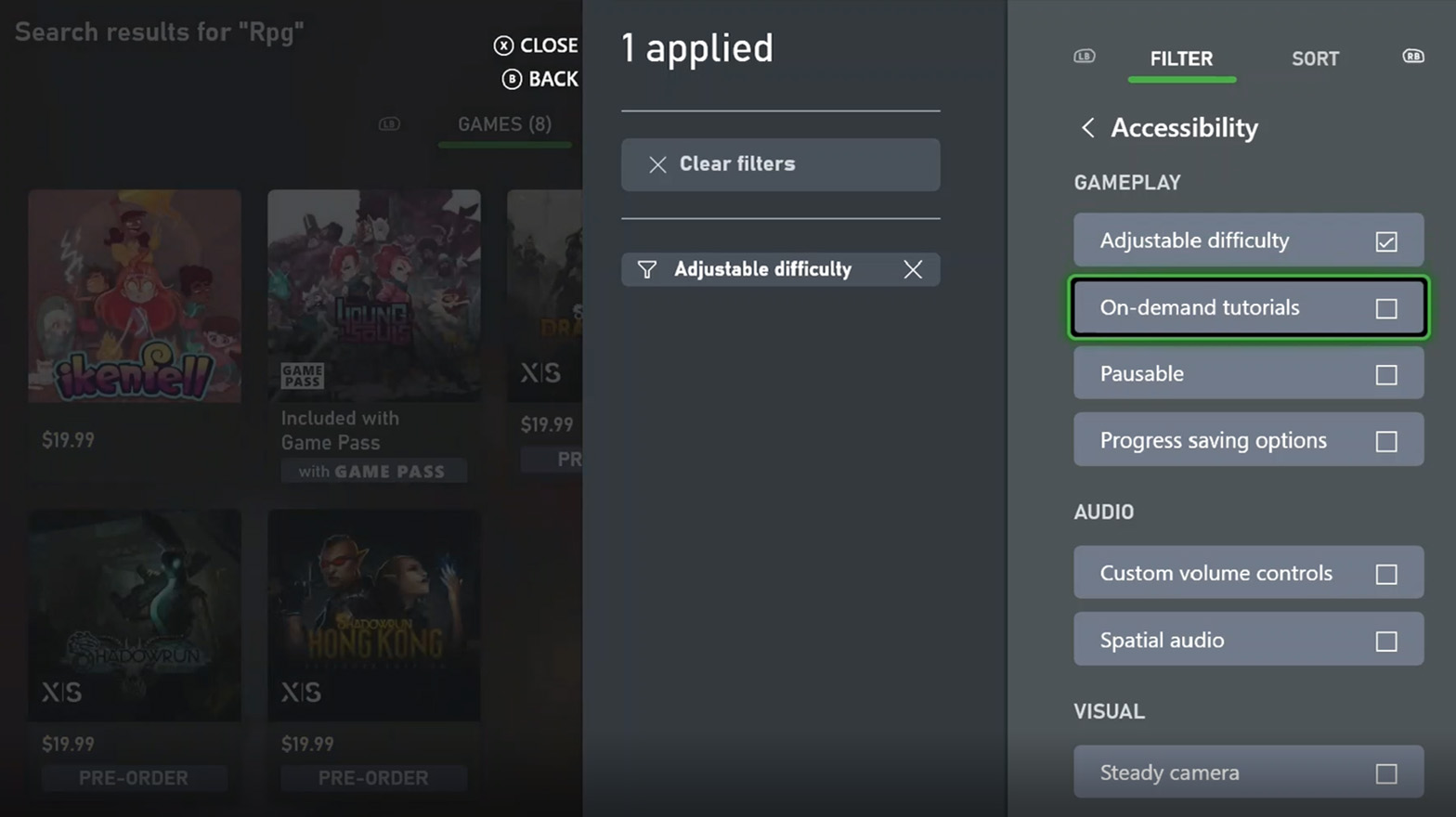Remove Adjustable difficulty filter using its X

point(913,269)
